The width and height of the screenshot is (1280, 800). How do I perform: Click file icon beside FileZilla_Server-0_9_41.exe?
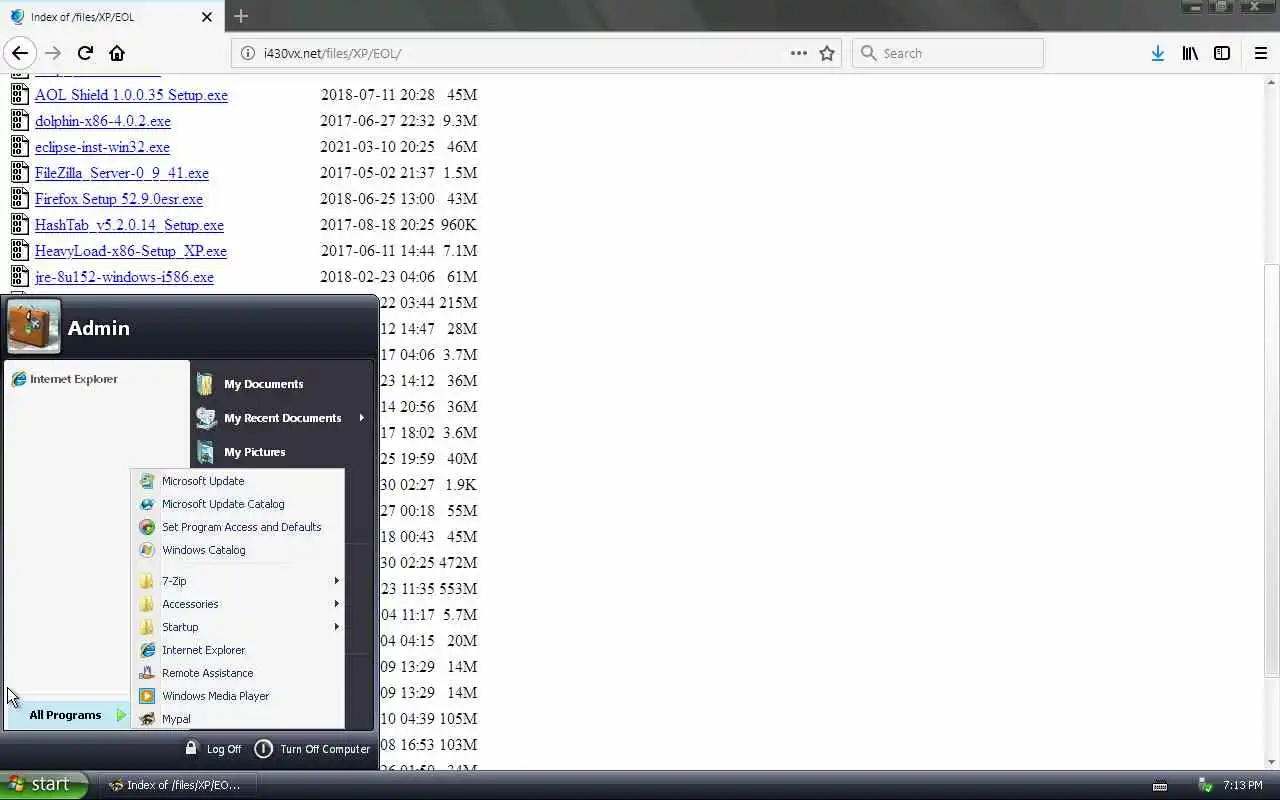tap(19, 172)
